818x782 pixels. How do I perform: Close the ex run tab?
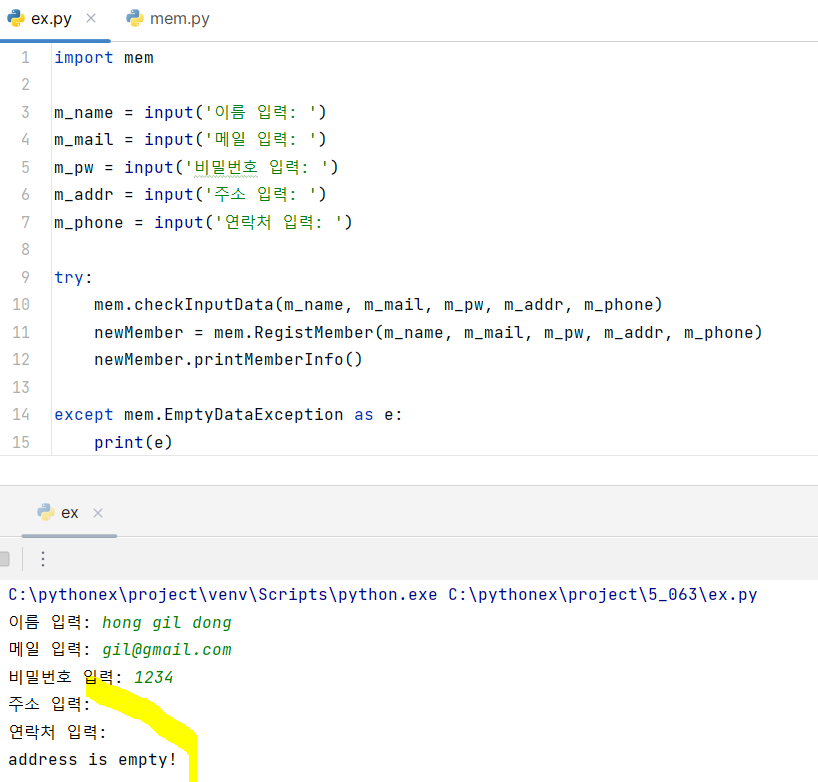click(98, 513)
